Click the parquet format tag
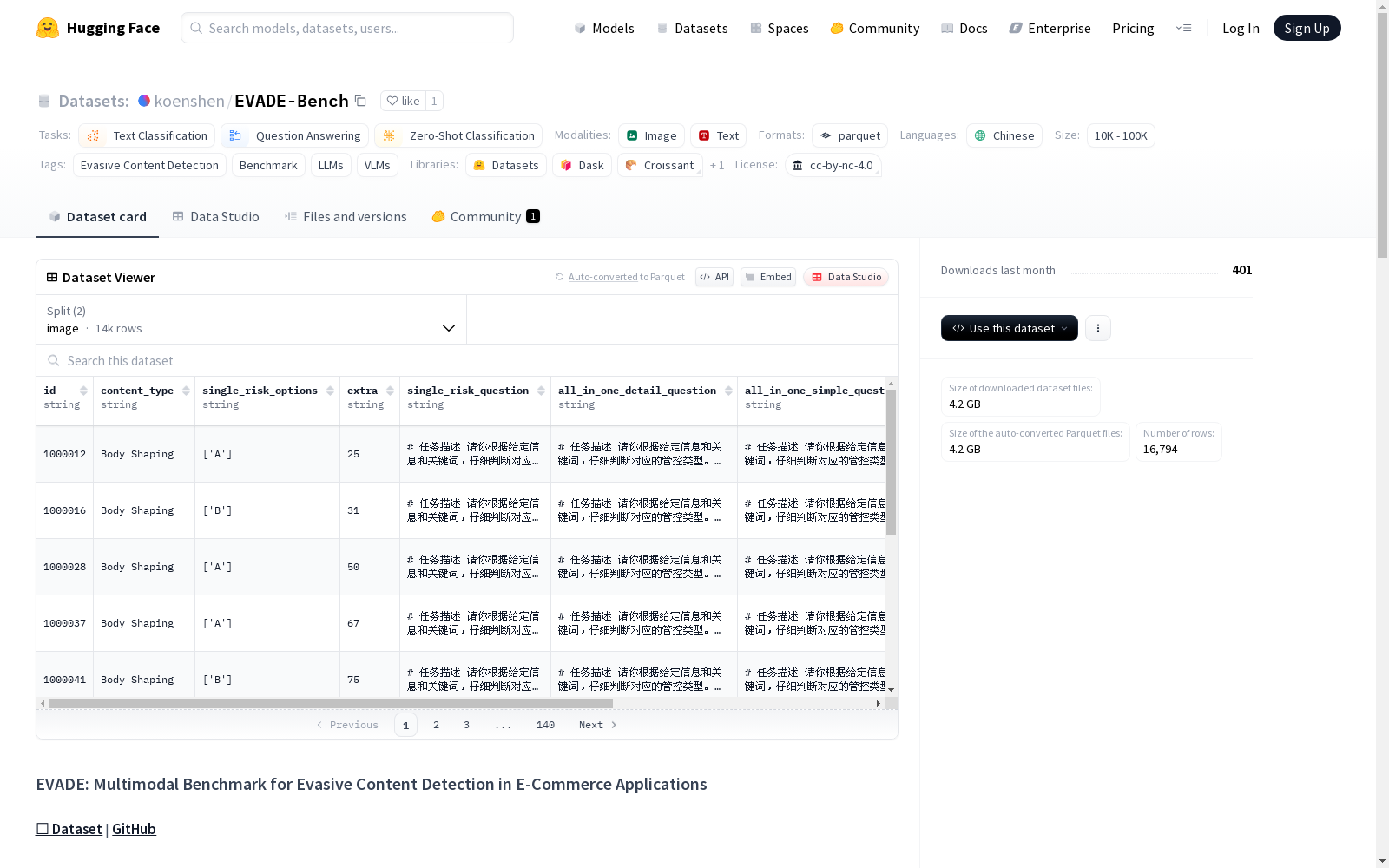The height and width of the screenshot is (868, 1389). [850, 135]
